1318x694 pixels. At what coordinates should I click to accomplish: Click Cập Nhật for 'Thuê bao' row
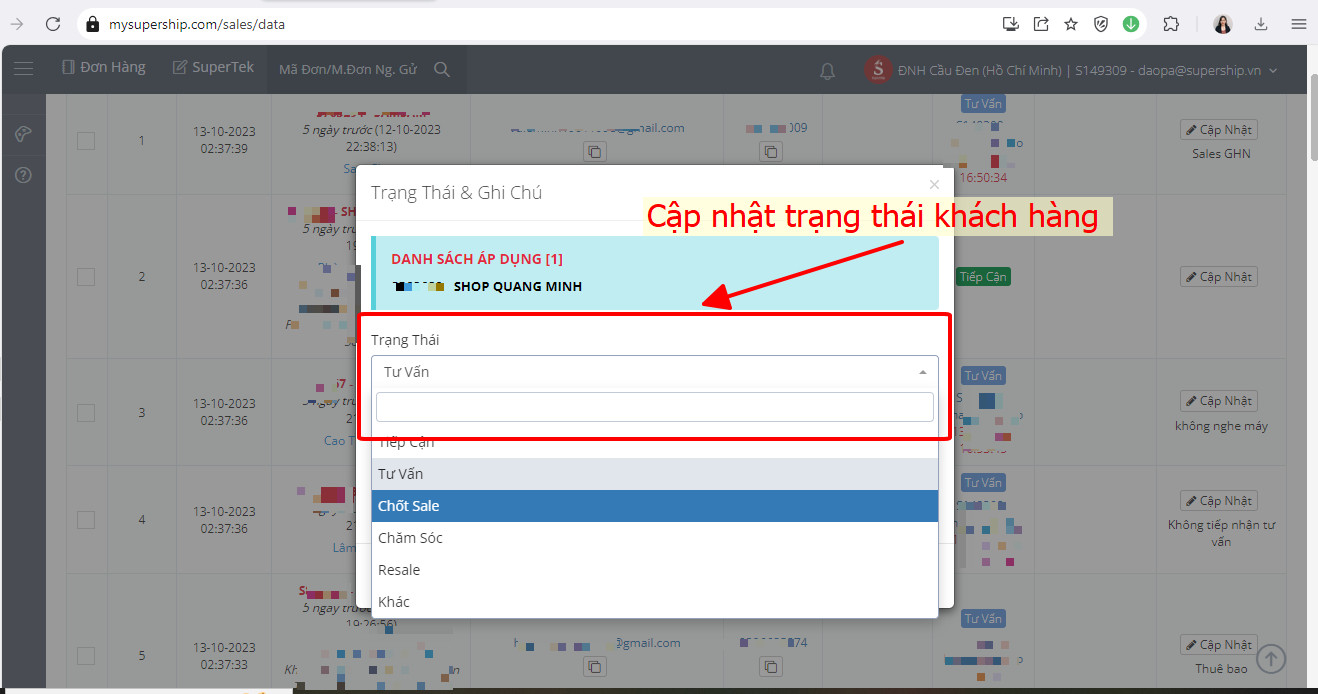coord(1218,645)
